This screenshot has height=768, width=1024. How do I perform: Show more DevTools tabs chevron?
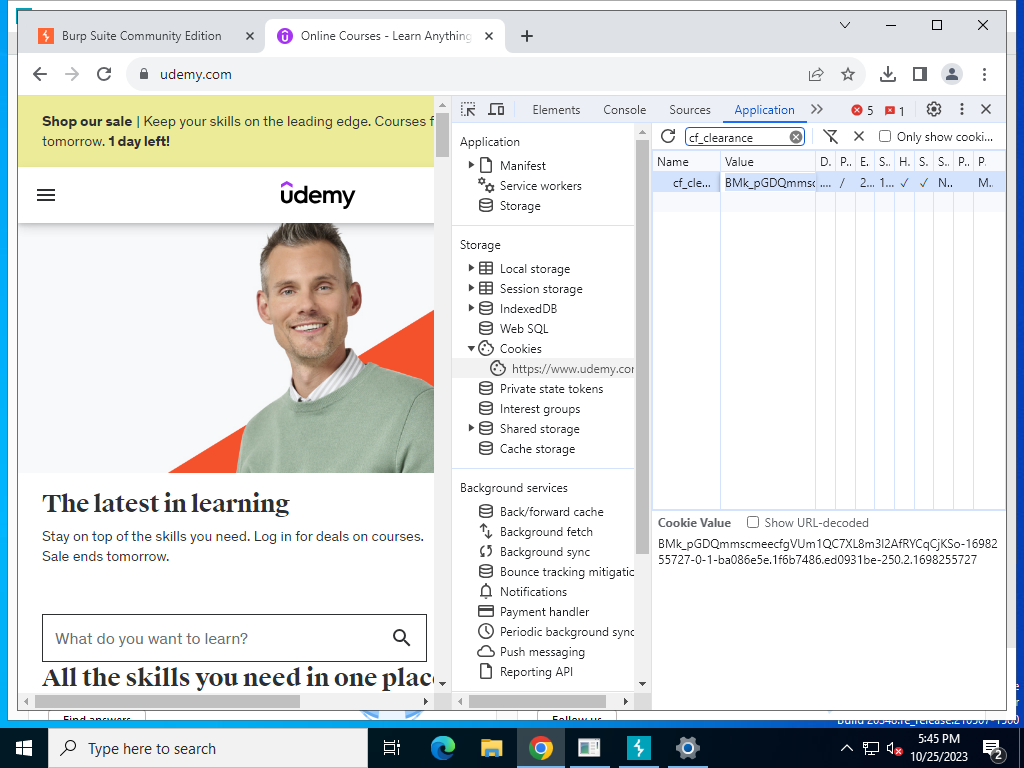(x=816, y=109)
